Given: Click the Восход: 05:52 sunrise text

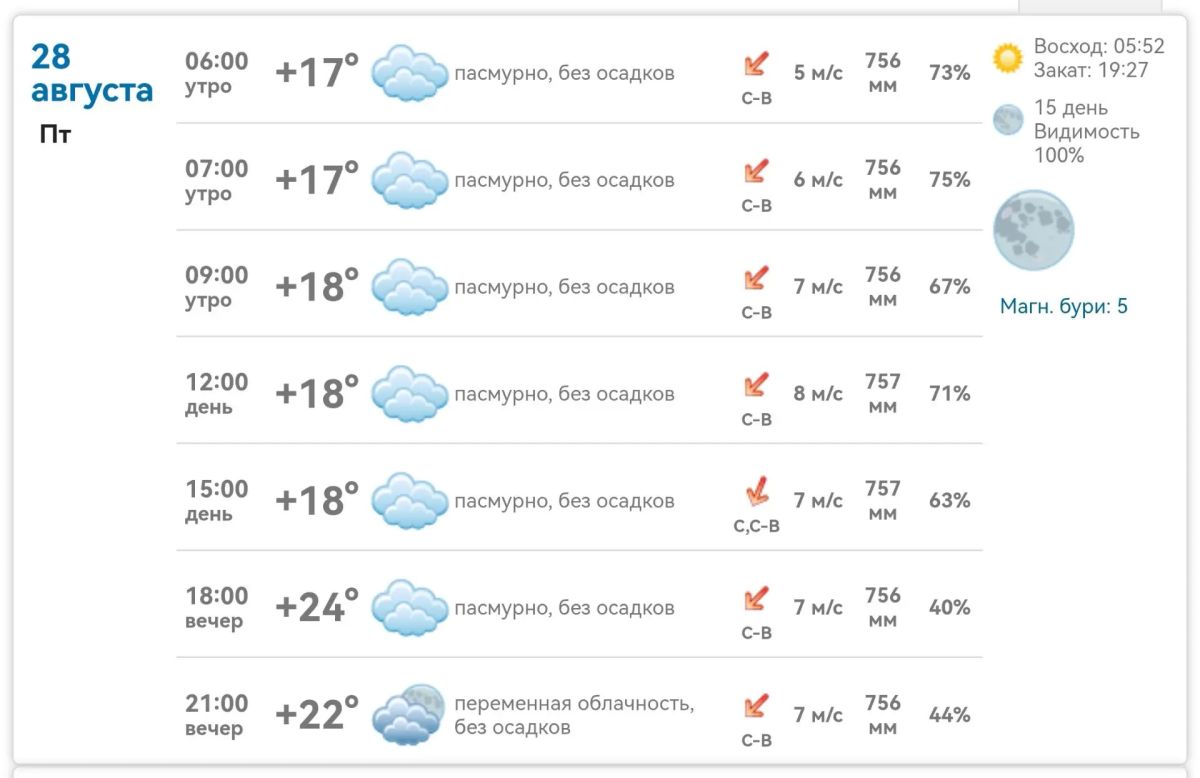Looking at the screenshot, I should (1099, 46).
